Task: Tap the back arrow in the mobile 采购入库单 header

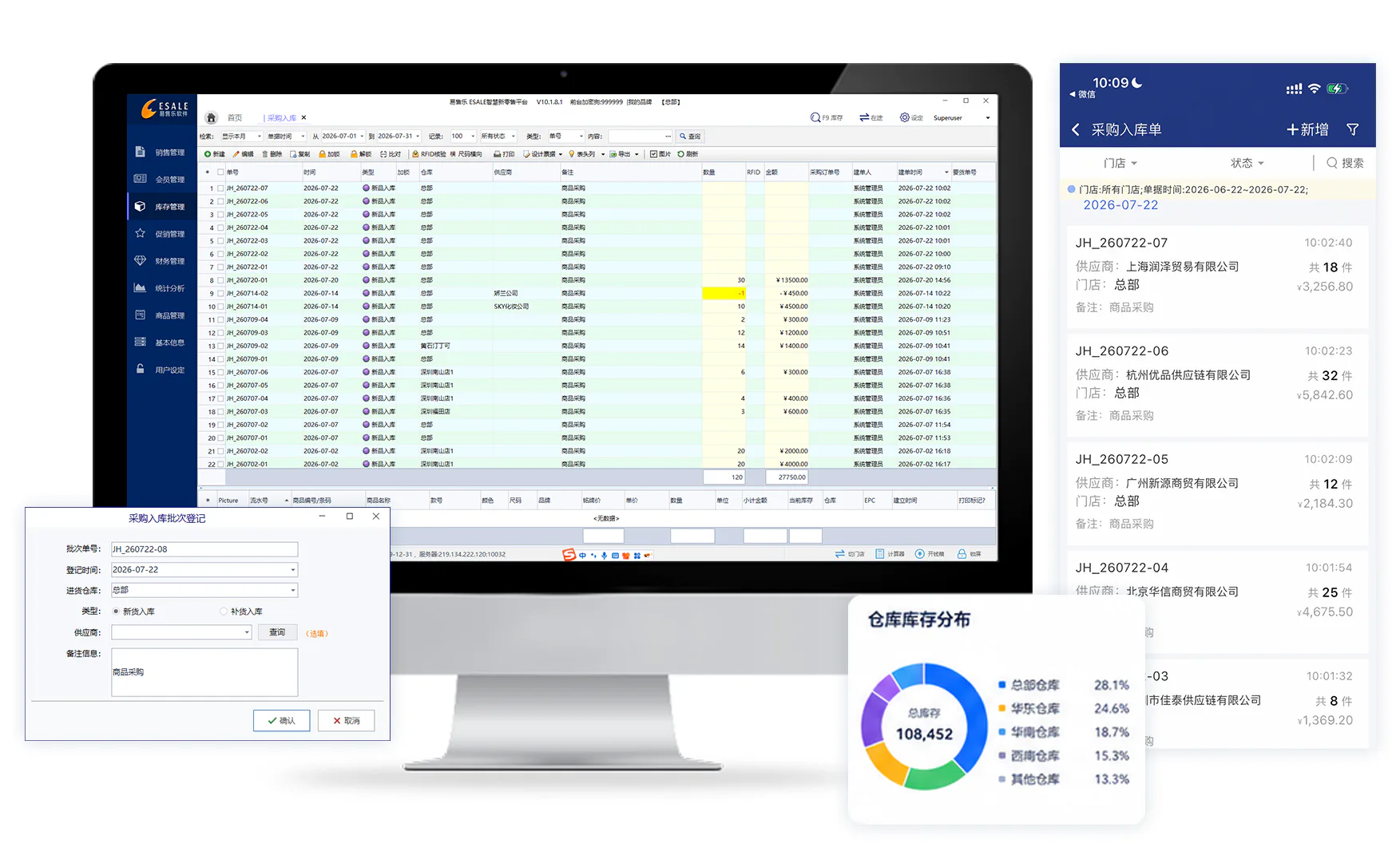Action: point(1076,129)
